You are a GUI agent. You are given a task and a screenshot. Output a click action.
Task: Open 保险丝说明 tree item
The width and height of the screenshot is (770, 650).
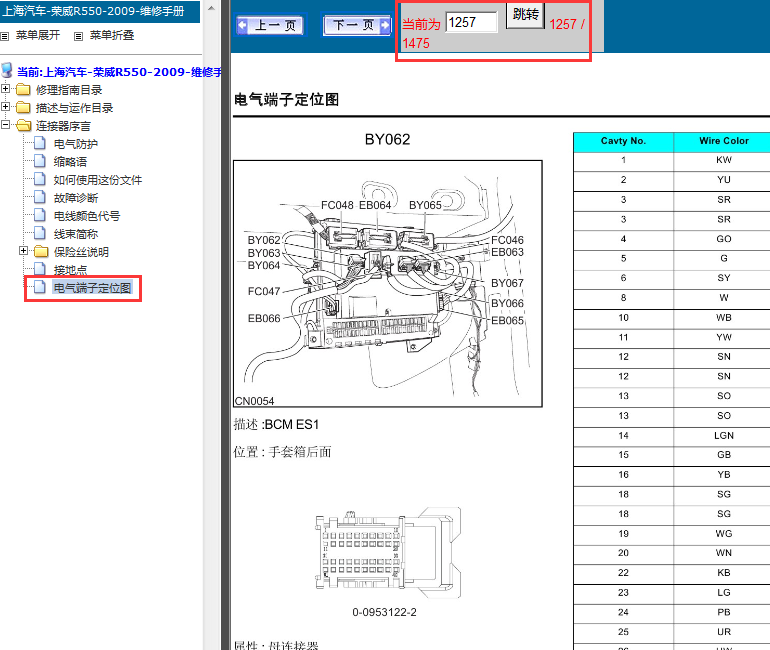[81, 252]
